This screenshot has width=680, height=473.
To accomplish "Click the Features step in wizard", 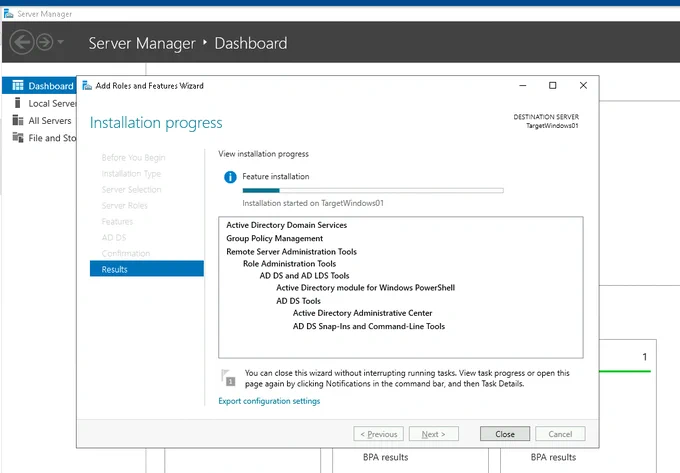I will (117, 222).
